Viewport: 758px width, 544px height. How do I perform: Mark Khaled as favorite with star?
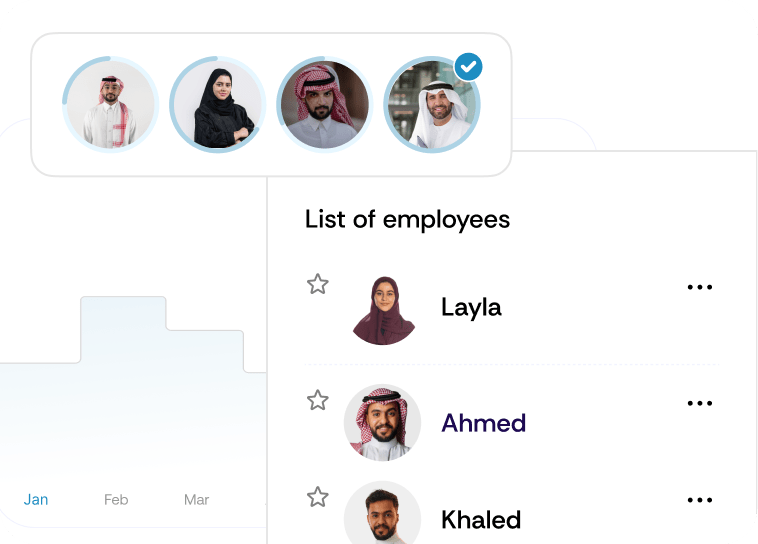point(318,497)
